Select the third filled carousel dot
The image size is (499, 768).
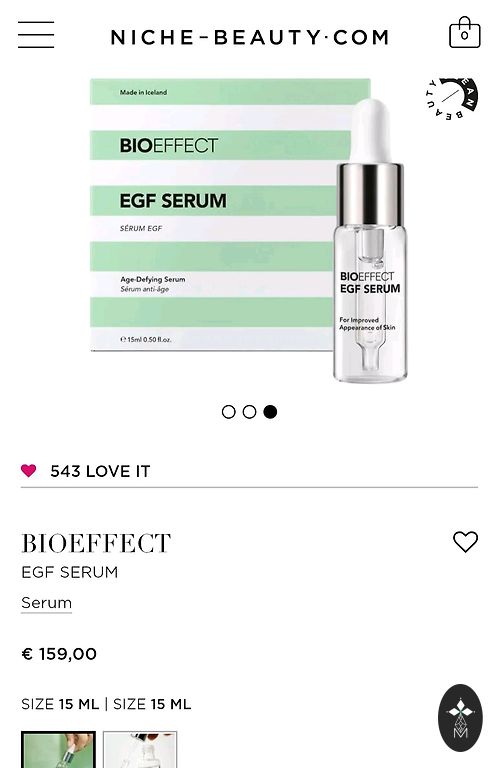pyautogui.click(x=270, y=412)
